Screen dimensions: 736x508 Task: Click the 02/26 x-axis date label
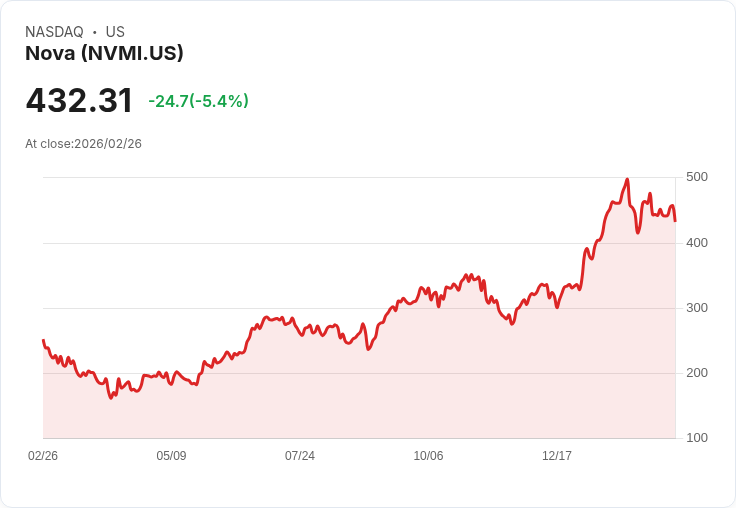(x=43, y=456)
